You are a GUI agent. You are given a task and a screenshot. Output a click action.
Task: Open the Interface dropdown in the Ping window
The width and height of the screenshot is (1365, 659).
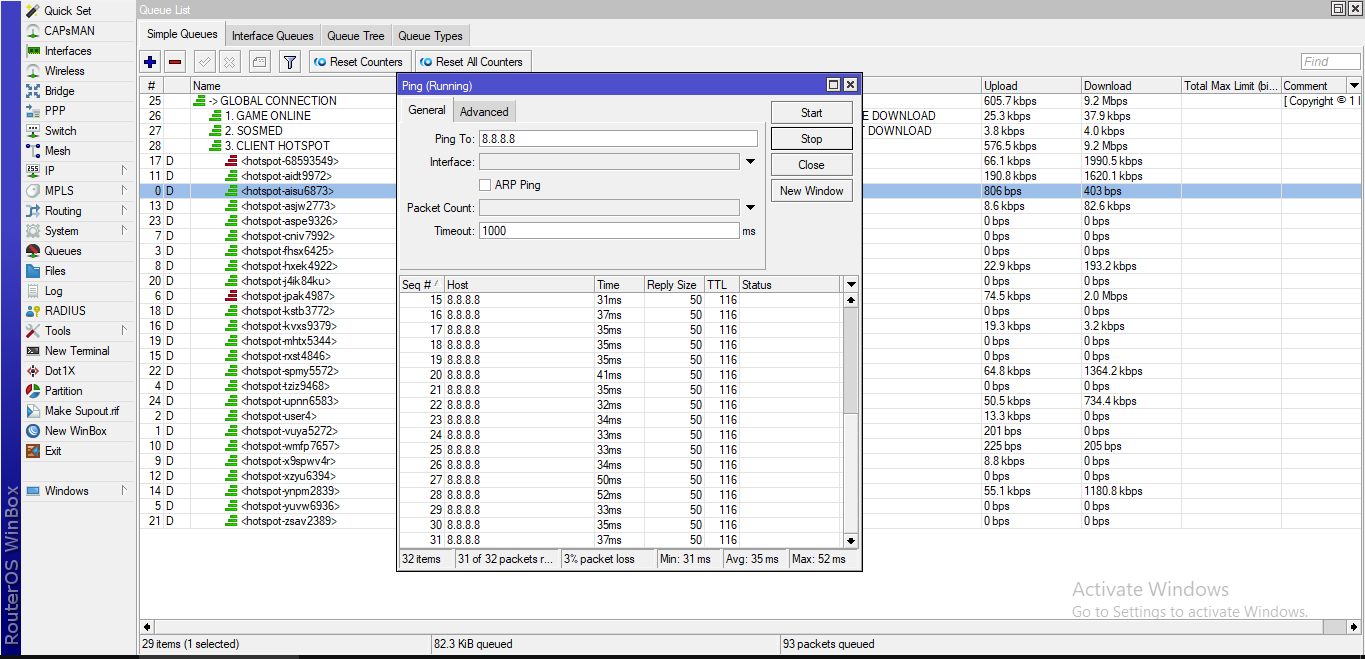tap(749, 161)
